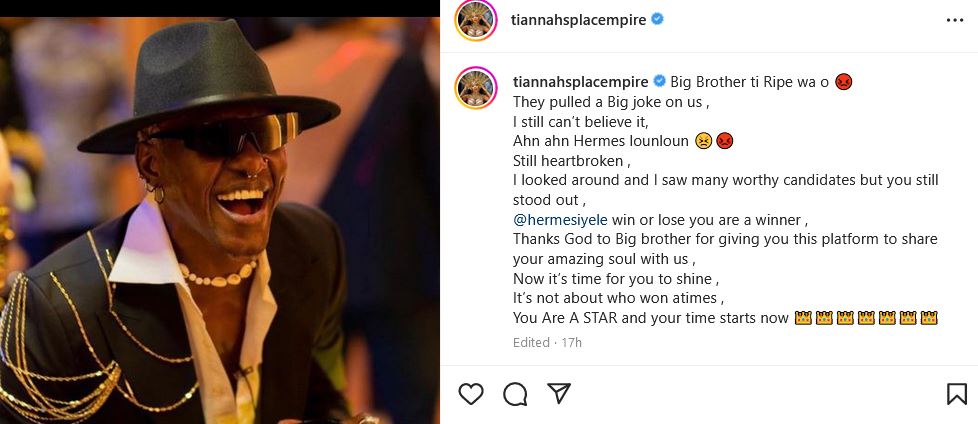Screen dimensions: 978x424
Task: Click the last crown emoji in the row
Action: pyautogui.click(x=929, y=319)
